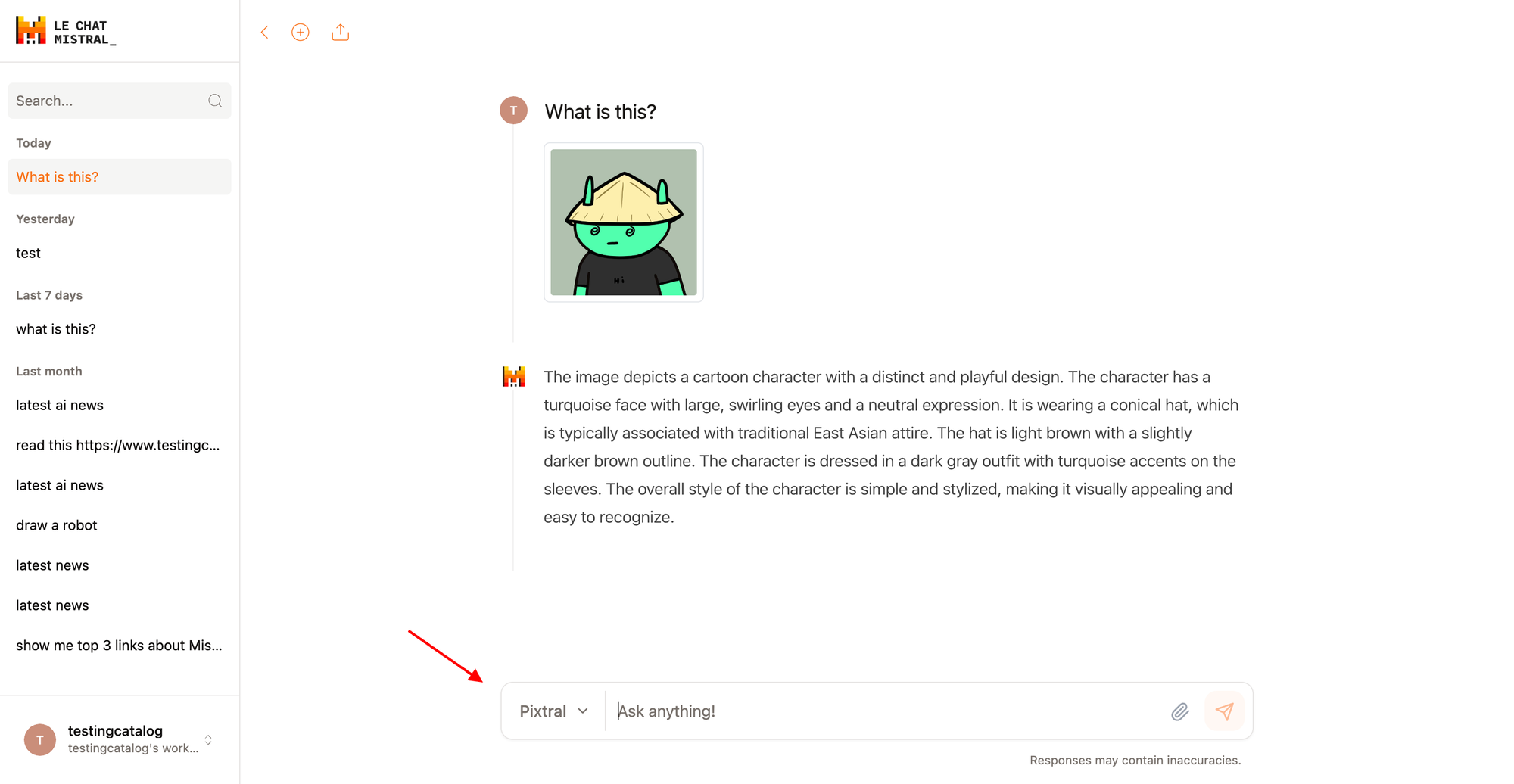Open the 'test' chat from yesterday

pos(120,253)
